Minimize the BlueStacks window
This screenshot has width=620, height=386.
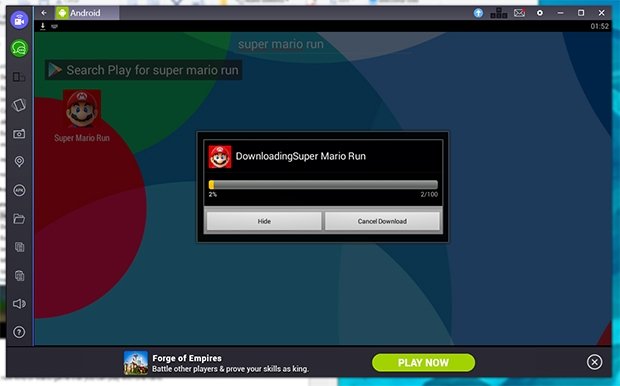tap(560, 13)
